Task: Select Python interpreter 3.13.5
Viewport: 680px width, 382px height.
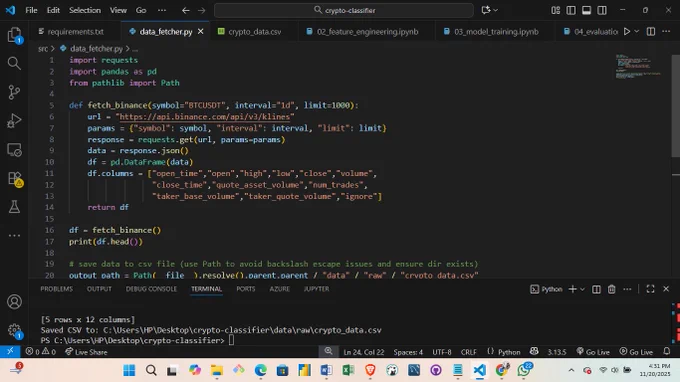Action: click(x=556, y=352)
